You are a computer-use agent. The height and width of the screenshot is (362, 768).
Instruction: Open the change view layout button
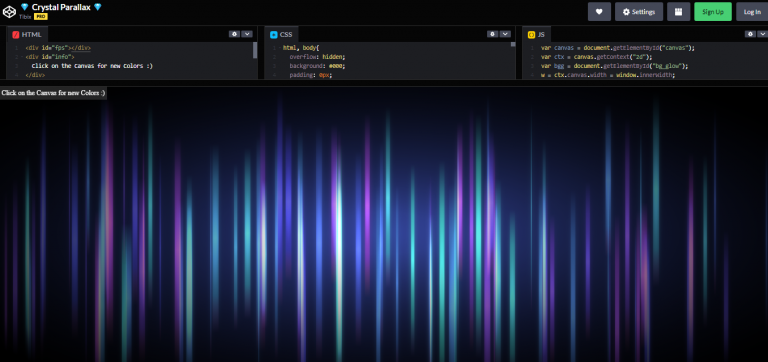[678, 12]
